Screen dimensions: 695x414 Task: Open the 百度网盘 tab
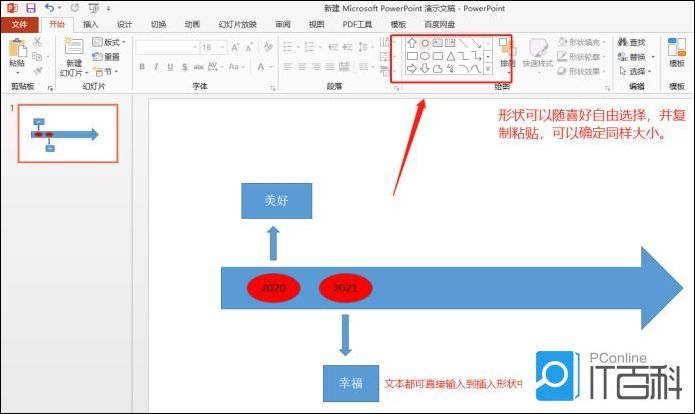click(440, 24)
